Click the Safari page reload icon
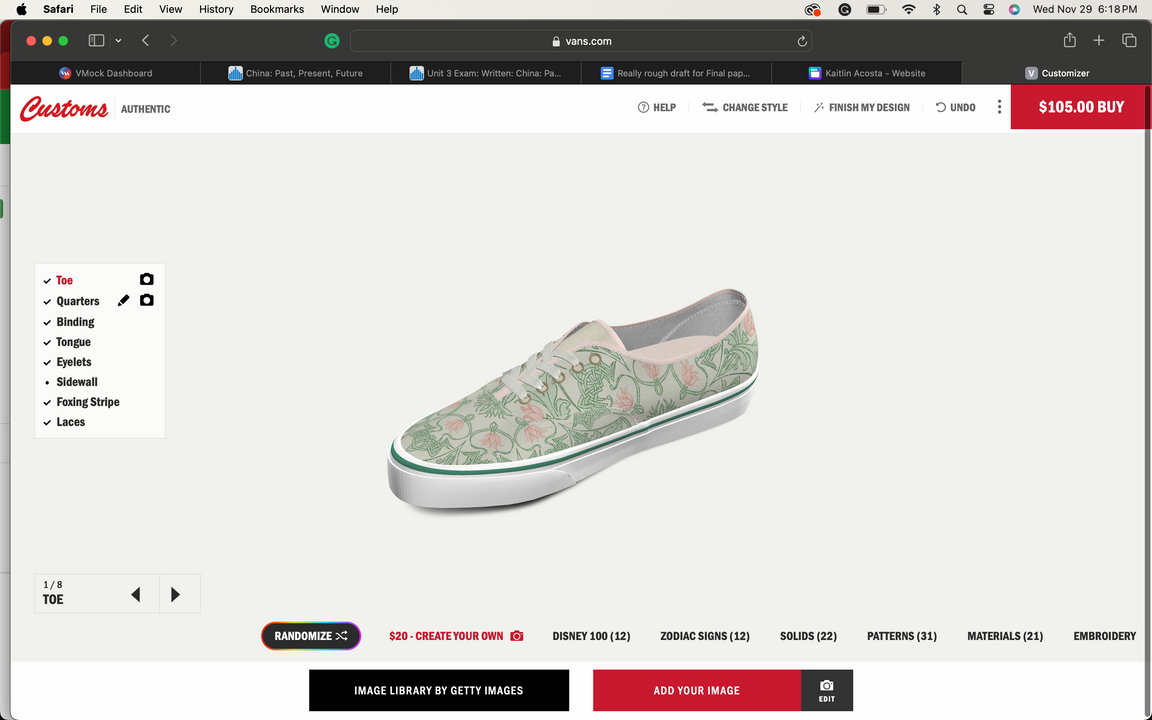This screenshot has width=1152, height=720. [x=802, y=41]
